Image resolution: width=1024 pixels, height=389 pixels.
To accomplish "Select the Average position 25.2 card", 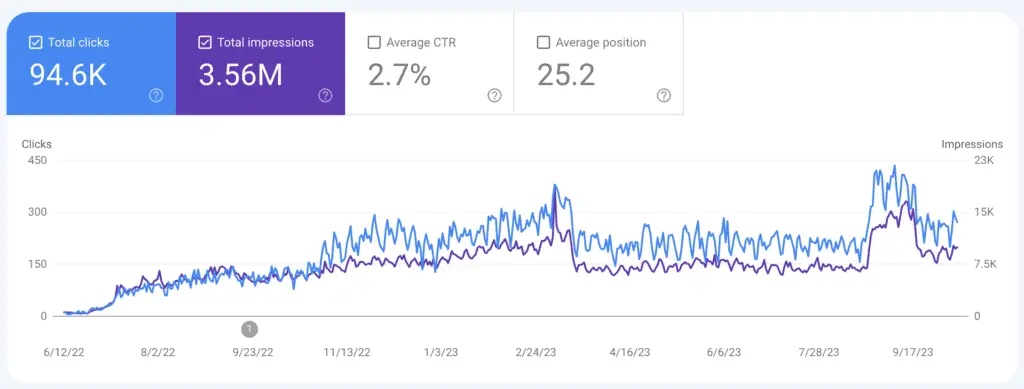I will pyautogui.click(x=599, y=63).
